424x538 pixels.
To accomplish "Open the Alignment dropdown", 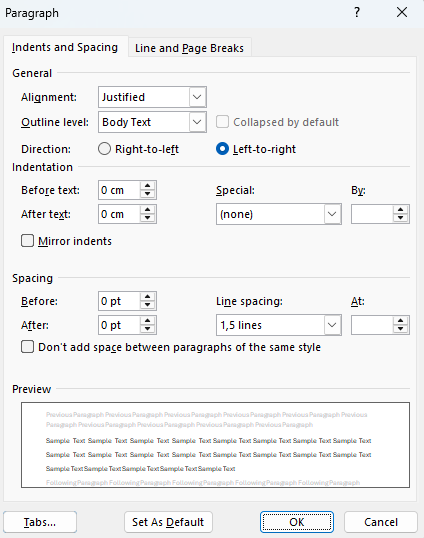I will [152, 97].
